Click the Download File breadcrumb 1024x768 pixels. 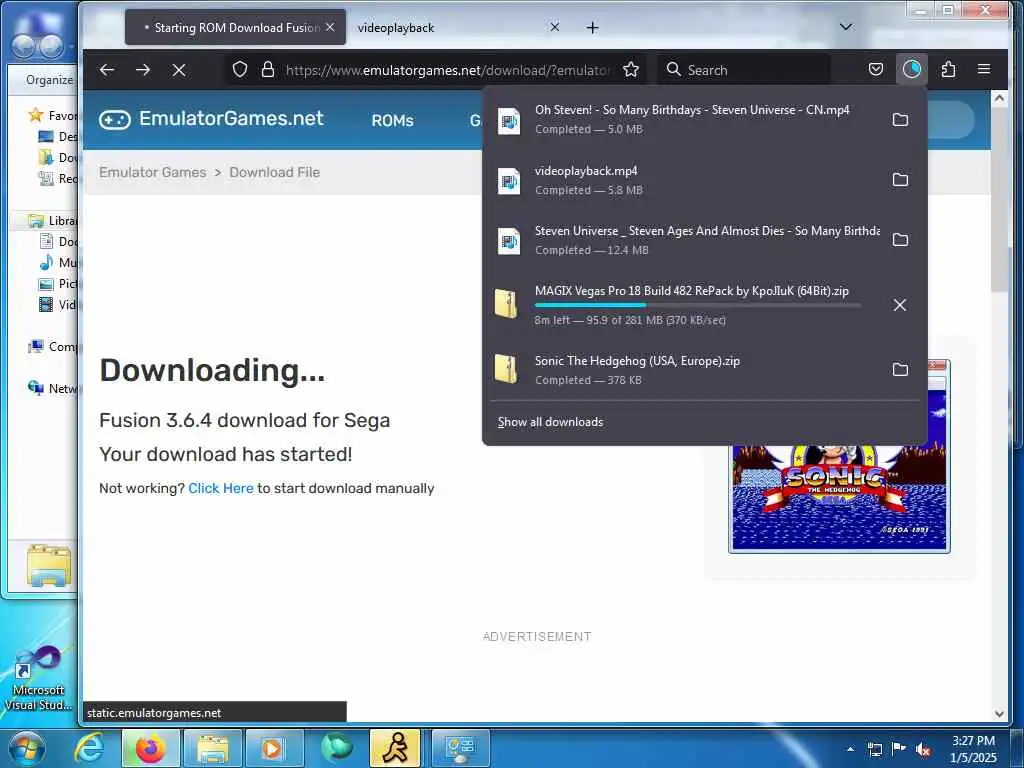pyautogui.click(x=274, y=172)
